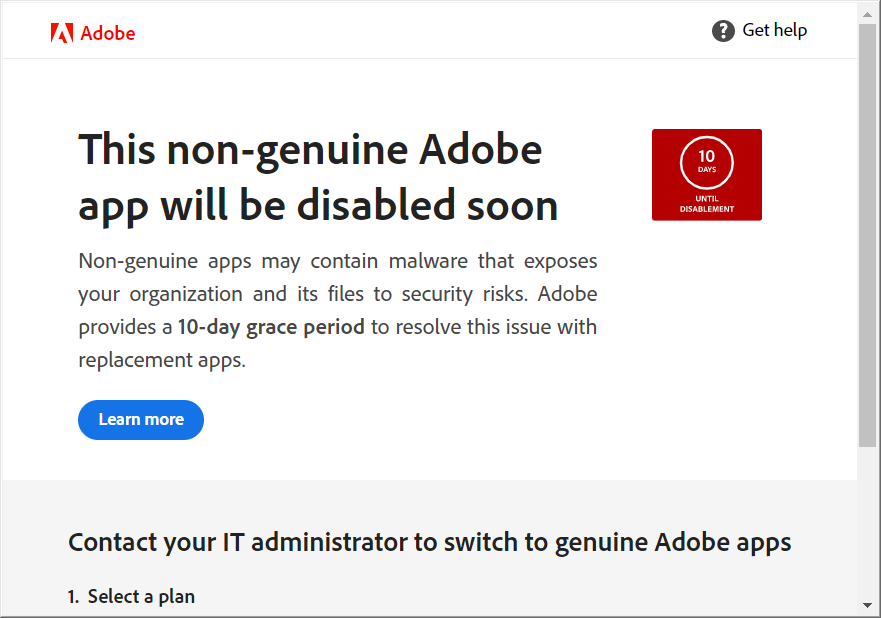Click the "Adobe" wordmark text
The width and height of the screenshot is (881, 618).
pyautogui.click(x=108, y=33)
